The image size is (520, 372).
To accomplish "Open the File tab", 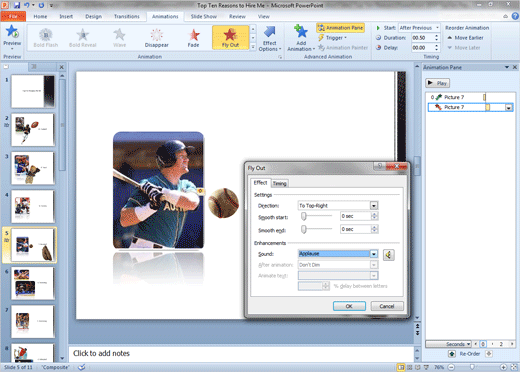I will (13, 16).
